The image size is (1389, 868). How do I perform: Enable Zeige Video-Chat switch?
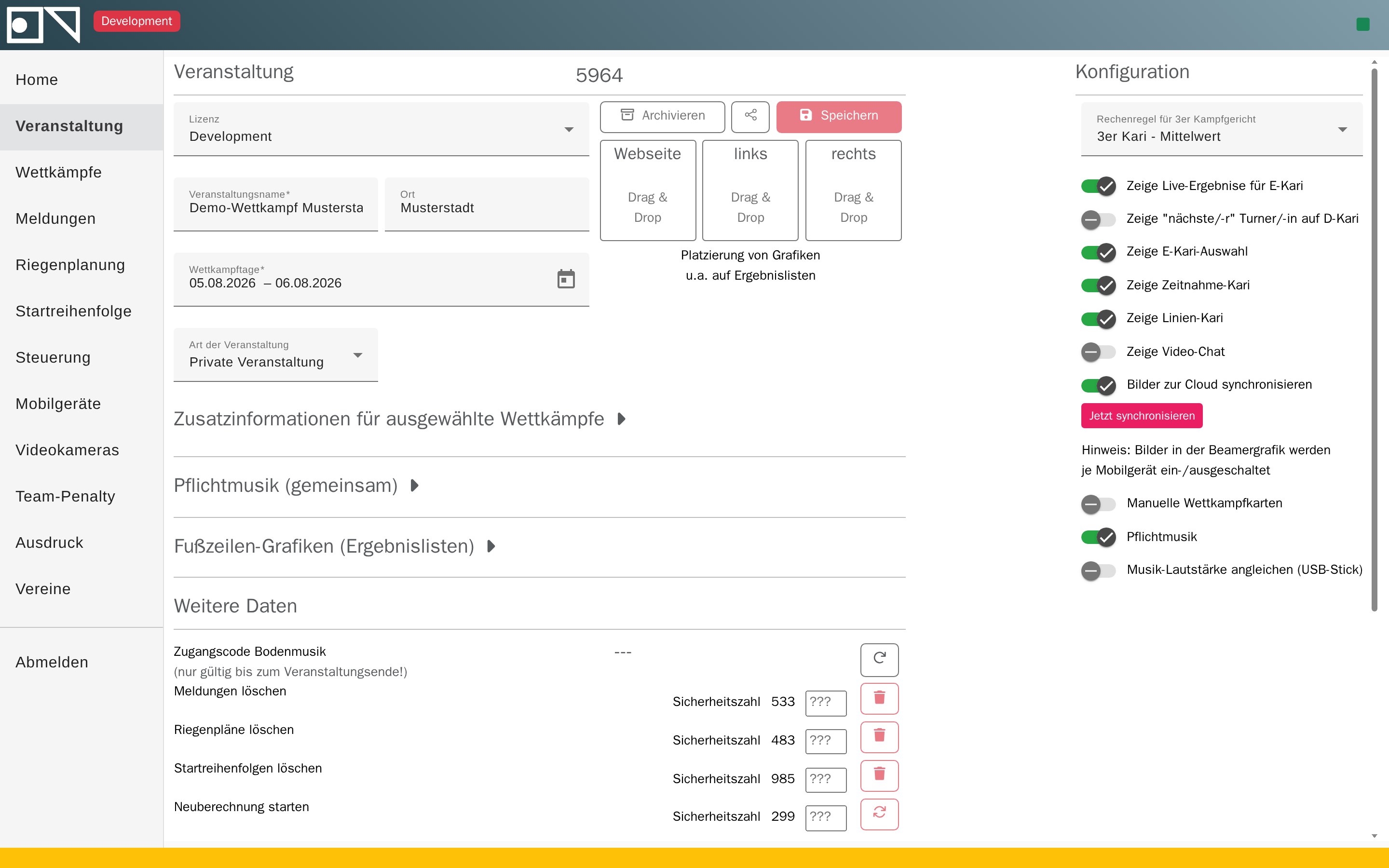point(1098,352)
